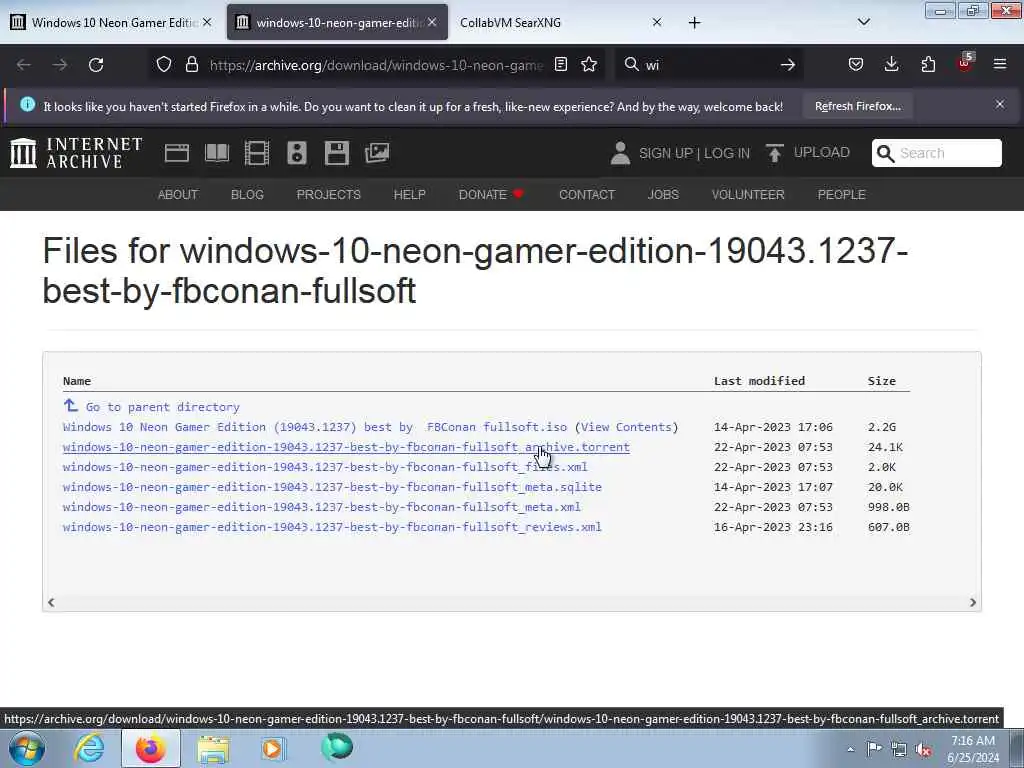Click the Internet Archive logo

pos(76,153)
